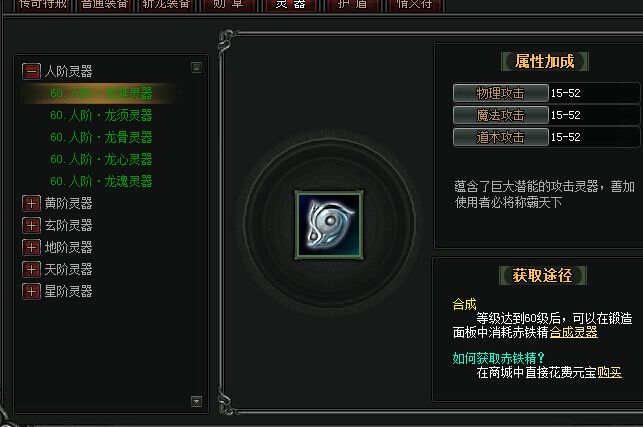Screen dimensions: 643x427
Task: Open the 普通装备 tab
Action: pos(104,5)
